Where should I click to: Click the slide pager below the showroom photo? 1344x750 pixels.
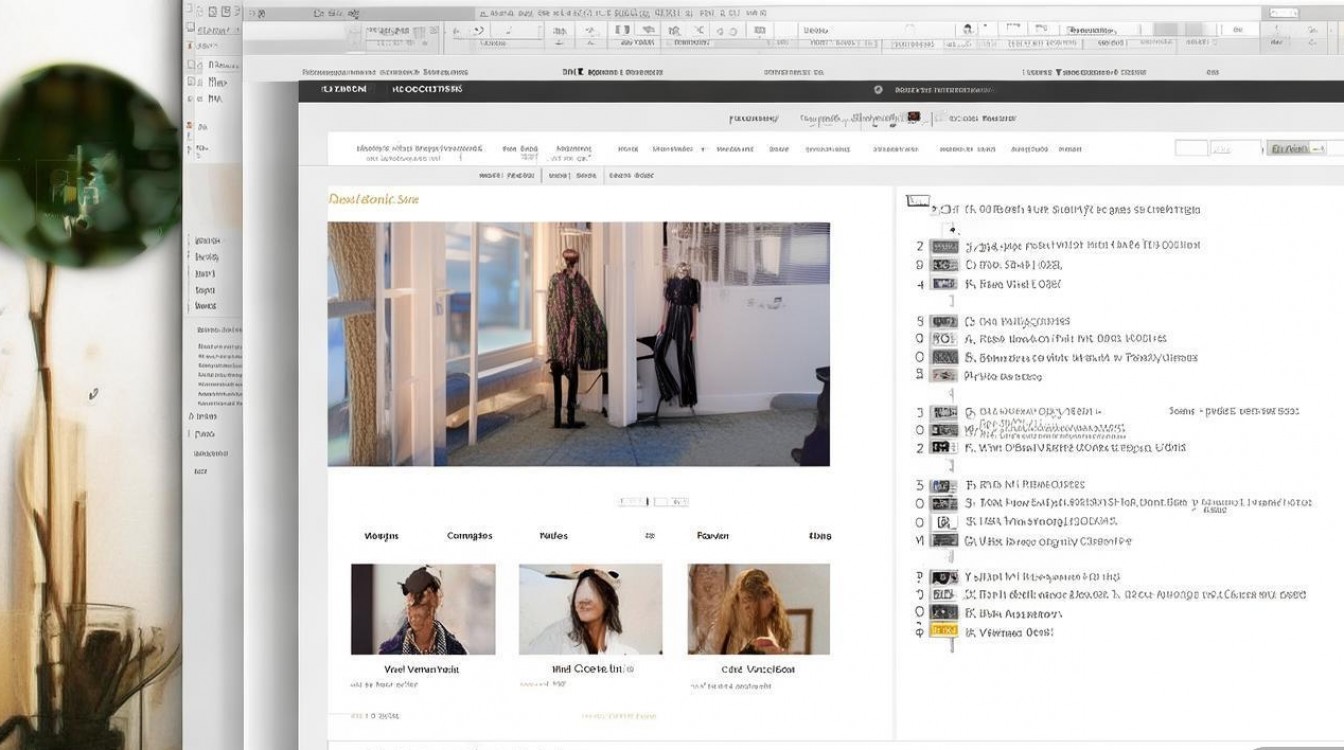click(653, 501)
